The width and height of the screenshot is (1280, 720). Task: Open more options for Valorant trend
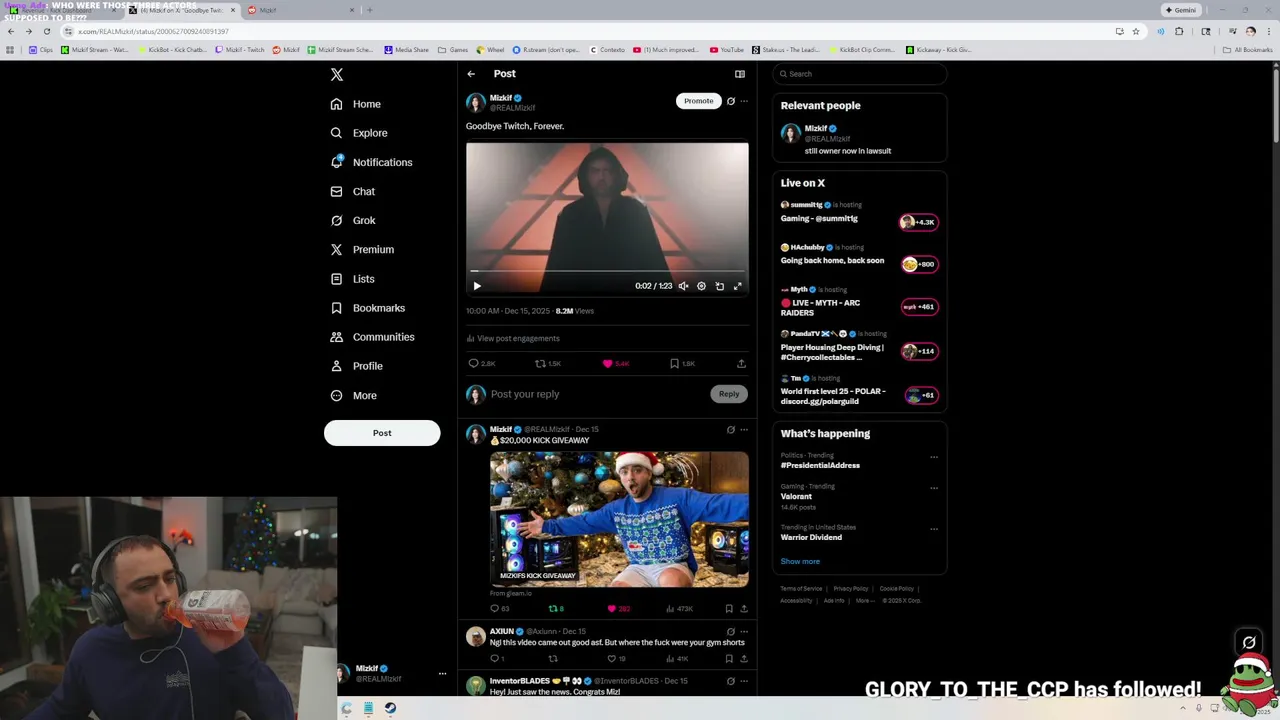(x=934, y=488)
